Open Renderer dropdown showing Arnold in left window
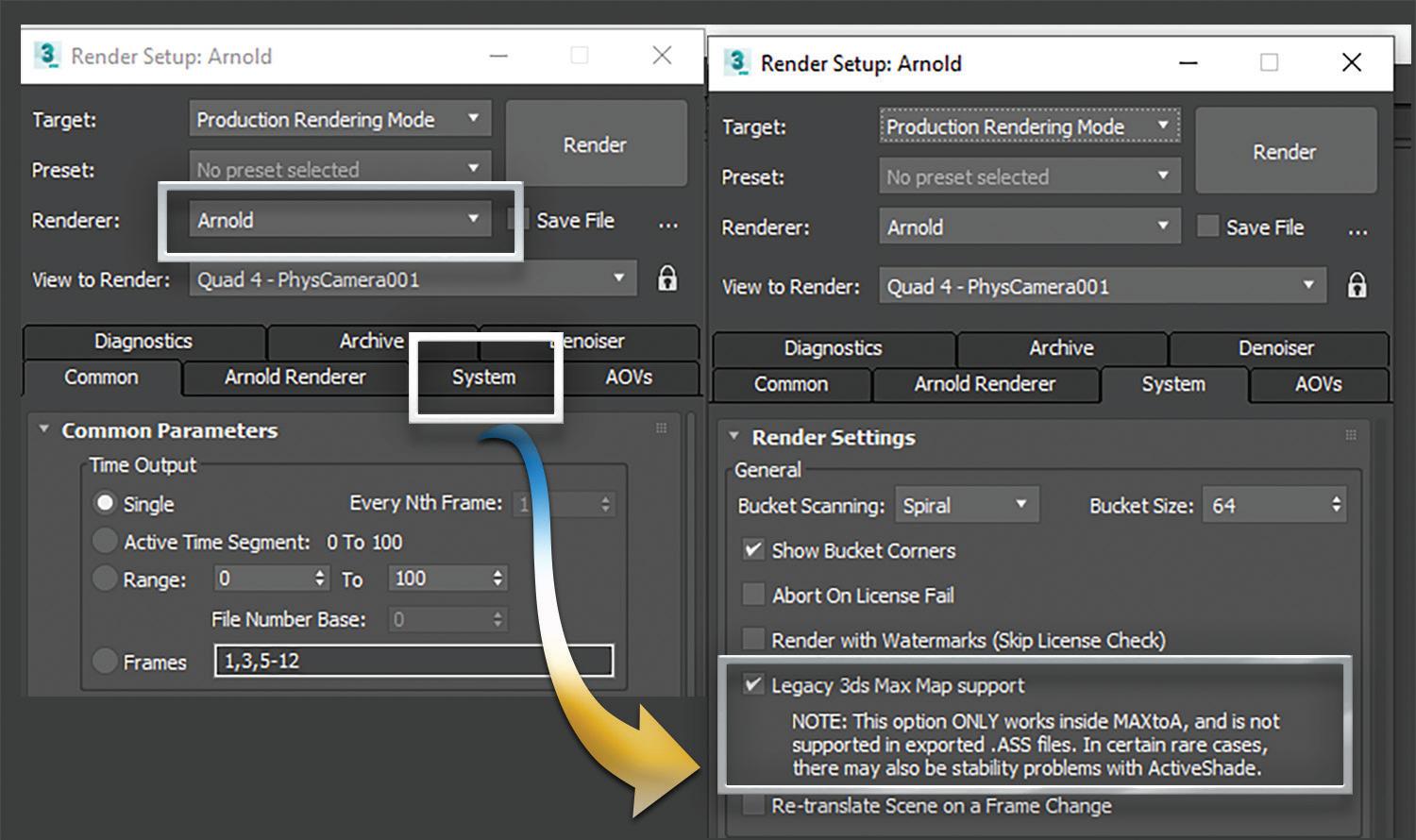The width and height of the screenshot is (1416, 840). [340, 220]
